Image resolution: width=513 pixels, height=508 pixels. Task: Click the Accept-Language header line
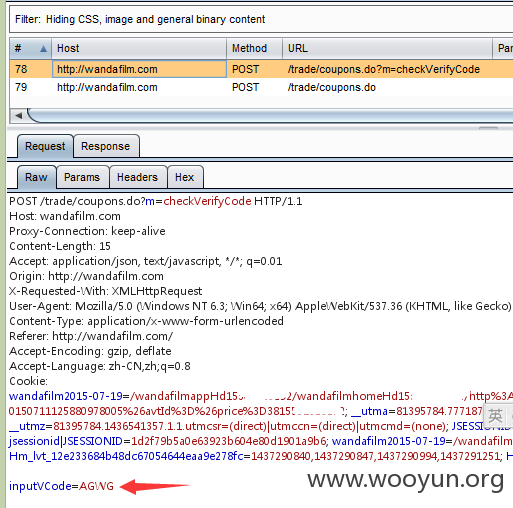[100, 366]
